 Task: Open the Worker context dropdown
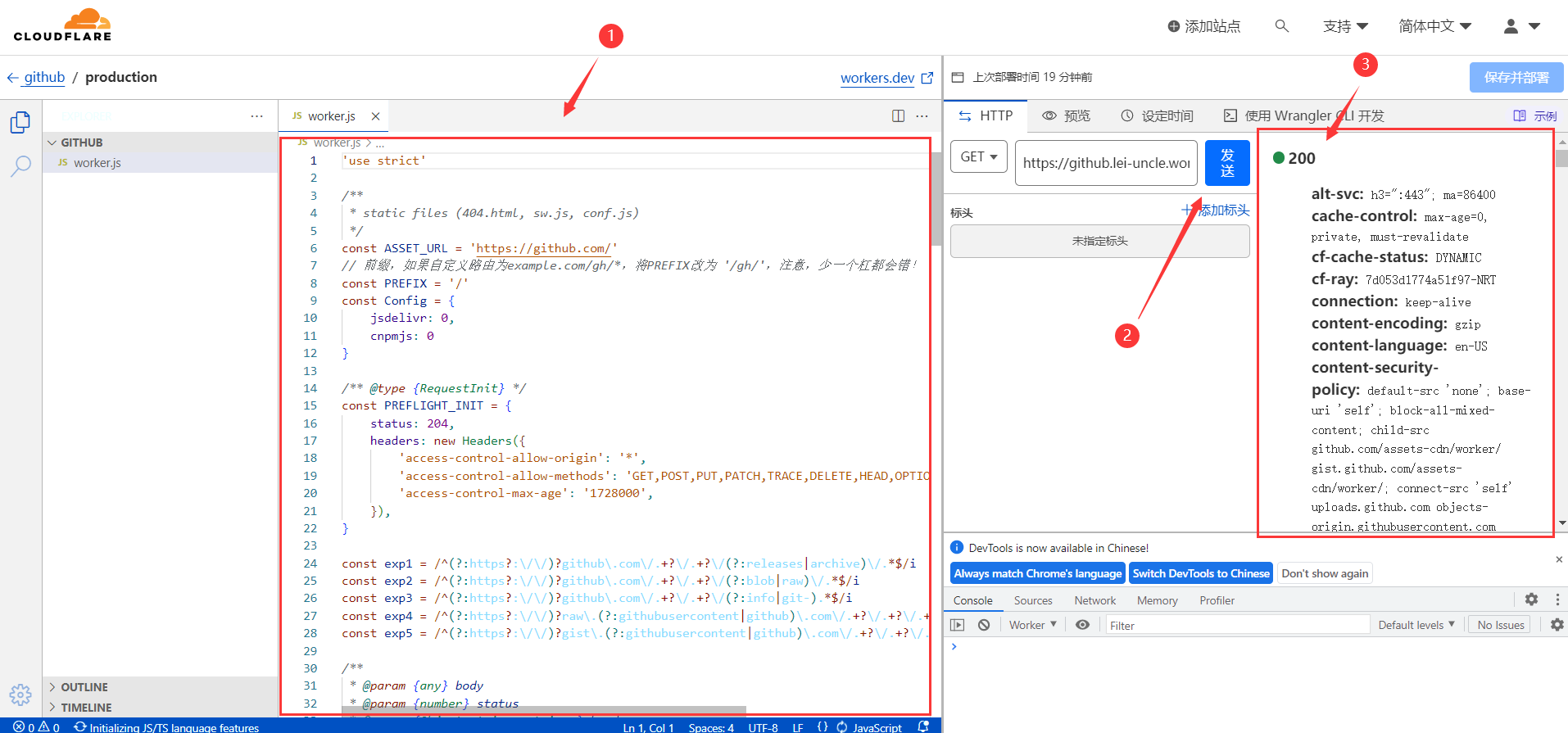click(1033, 625)
